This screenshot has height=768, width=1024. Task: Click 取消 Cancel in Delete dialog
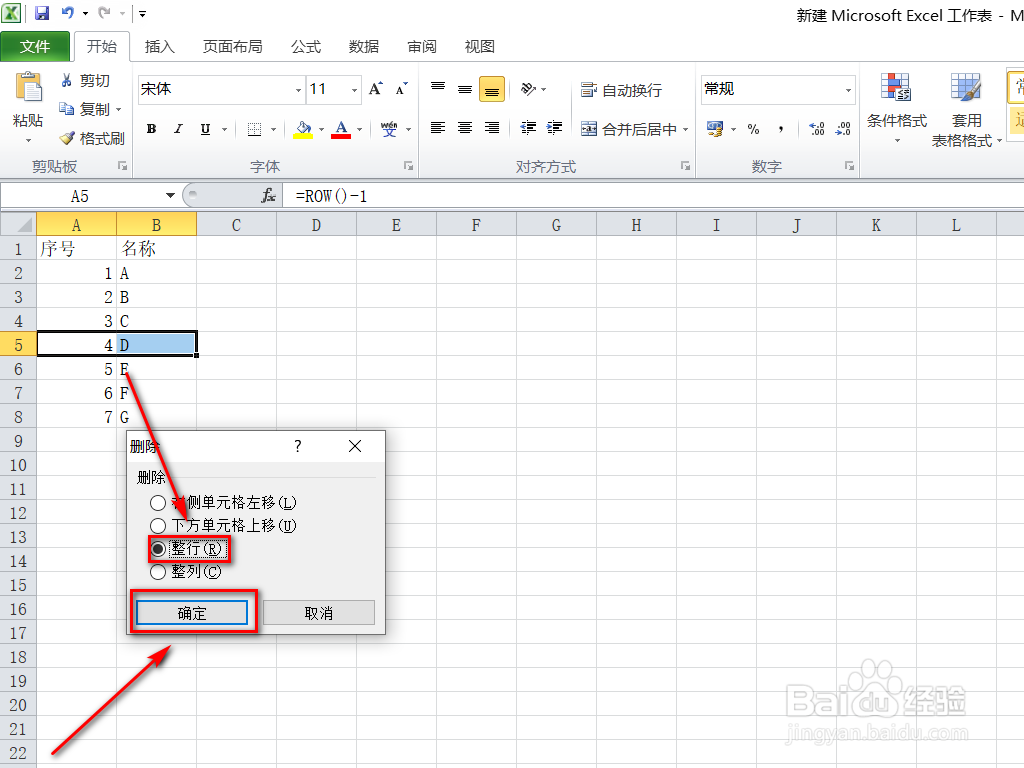point(319,613)
